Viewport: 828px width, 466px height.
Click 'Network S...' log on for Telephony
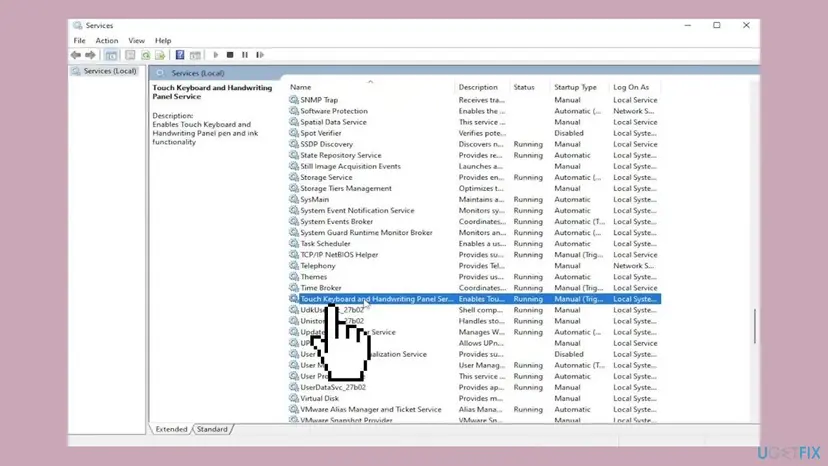click(x=633, y=266)
